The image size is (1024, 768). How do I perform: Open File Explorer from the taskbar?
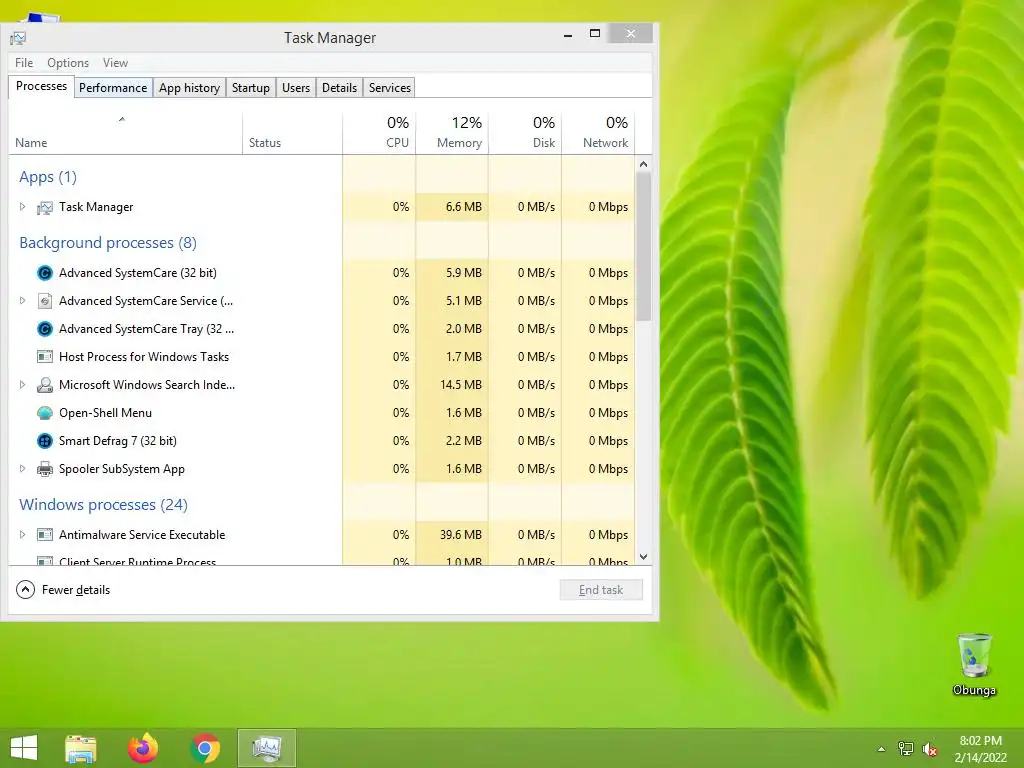[x=81, y=748]
